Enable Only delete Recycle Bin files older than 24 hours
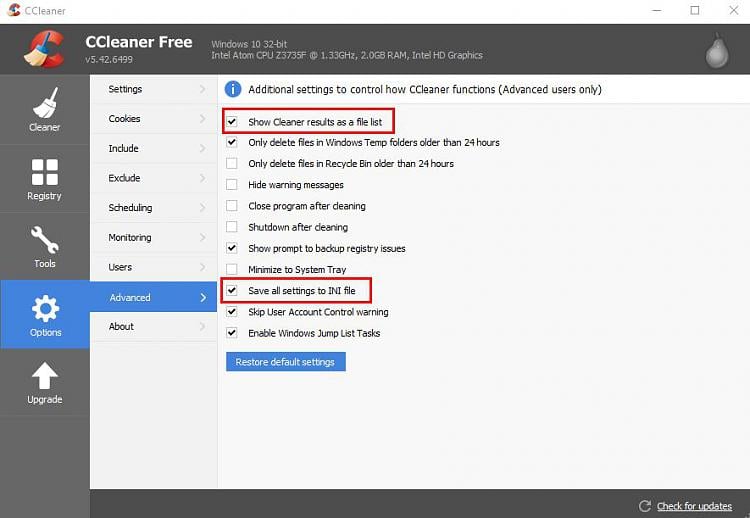The image size is (750, 518). (232, 163)
